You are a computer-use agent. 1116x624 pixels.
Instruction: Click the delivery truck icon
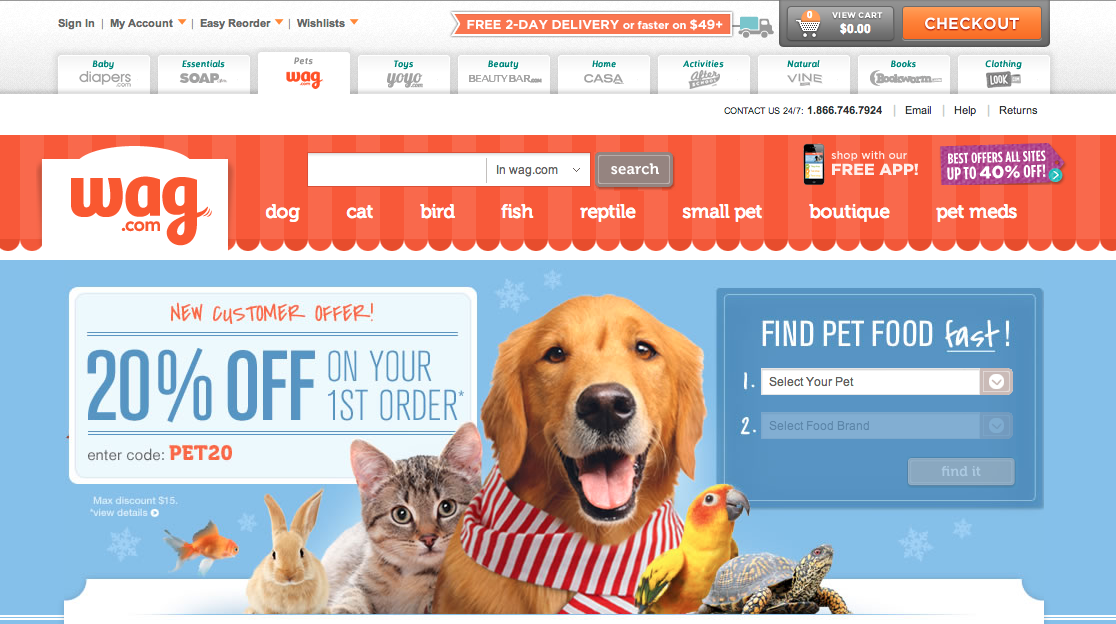tap(755, 26)
